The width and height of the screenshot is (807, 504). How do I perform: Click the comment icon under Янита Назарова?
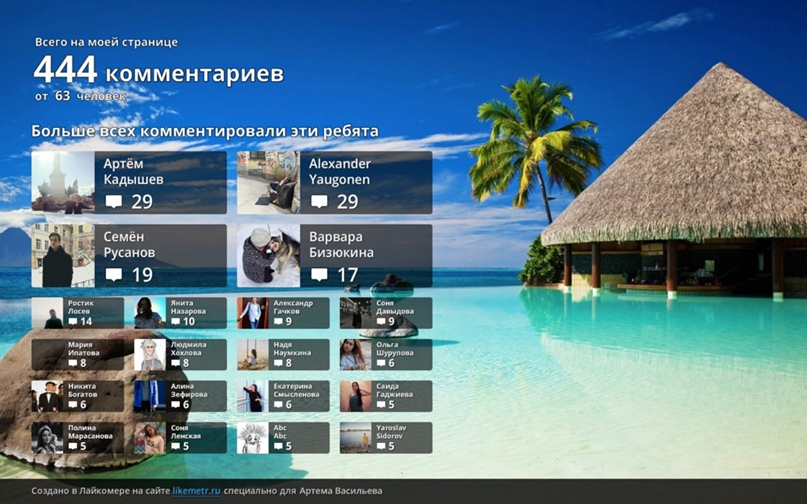176,322
